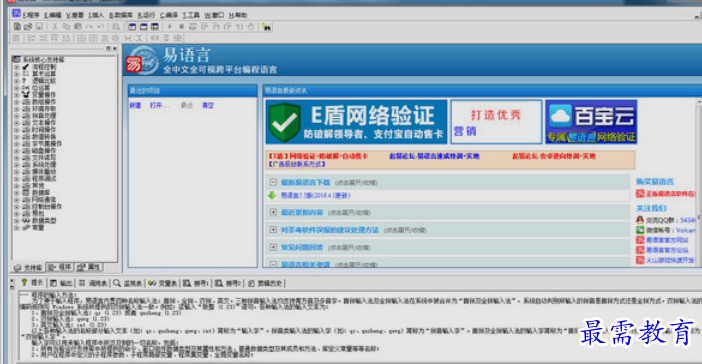Click the green download arrow icon
Screen dimensions: 702x364
point(272,195)
